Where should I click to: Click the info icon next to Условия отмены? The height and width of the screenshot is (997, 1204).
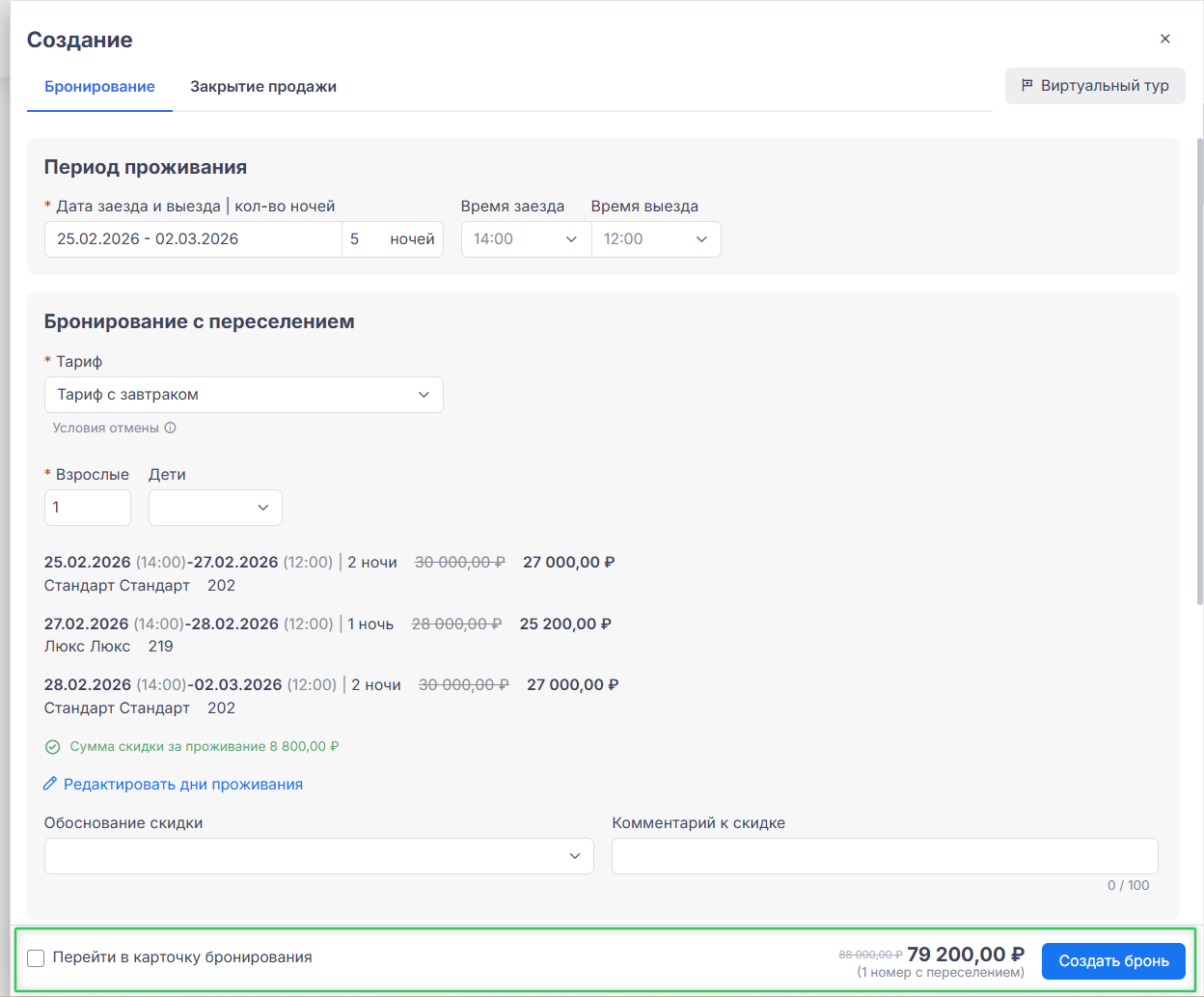point(171,429)
